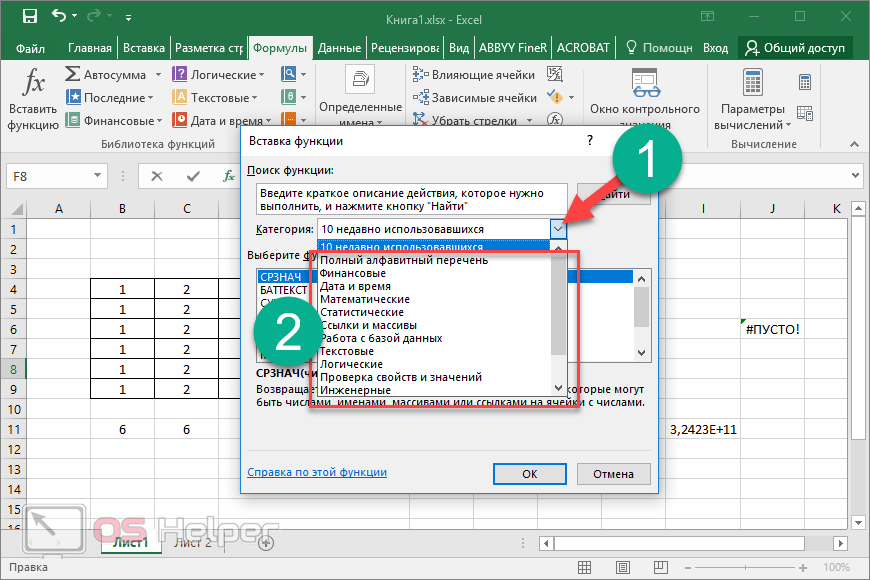This screenshot has width=870, height=580.
Task: Collapse the Категория combo box arrow
Action: (x=558, y=229)
